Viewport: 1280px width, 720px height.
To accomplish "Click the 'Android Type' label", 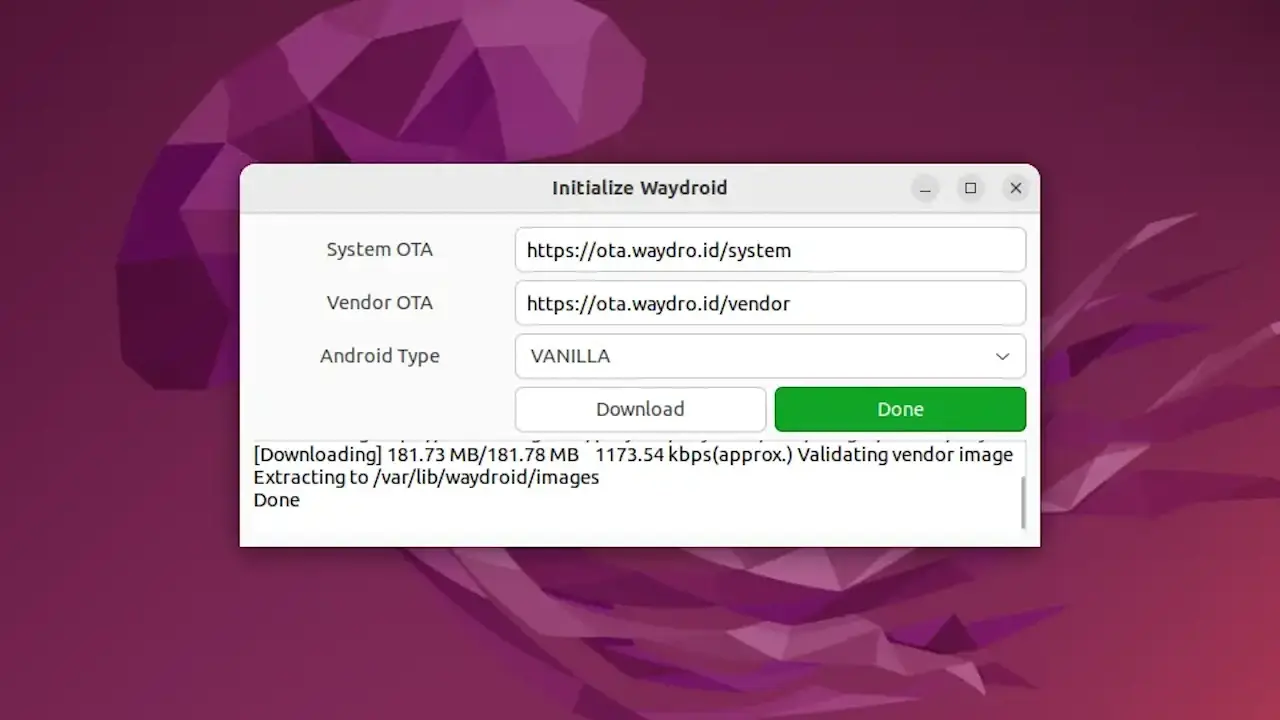I will (380, 356).
